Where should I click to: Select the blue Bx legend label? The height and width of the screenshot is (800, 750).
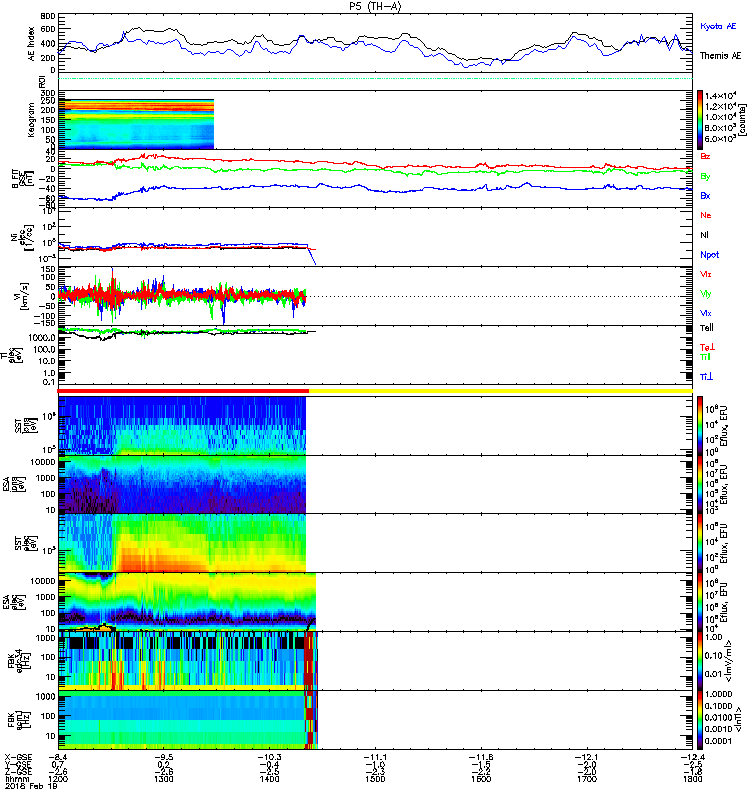[x=705, y=195]
